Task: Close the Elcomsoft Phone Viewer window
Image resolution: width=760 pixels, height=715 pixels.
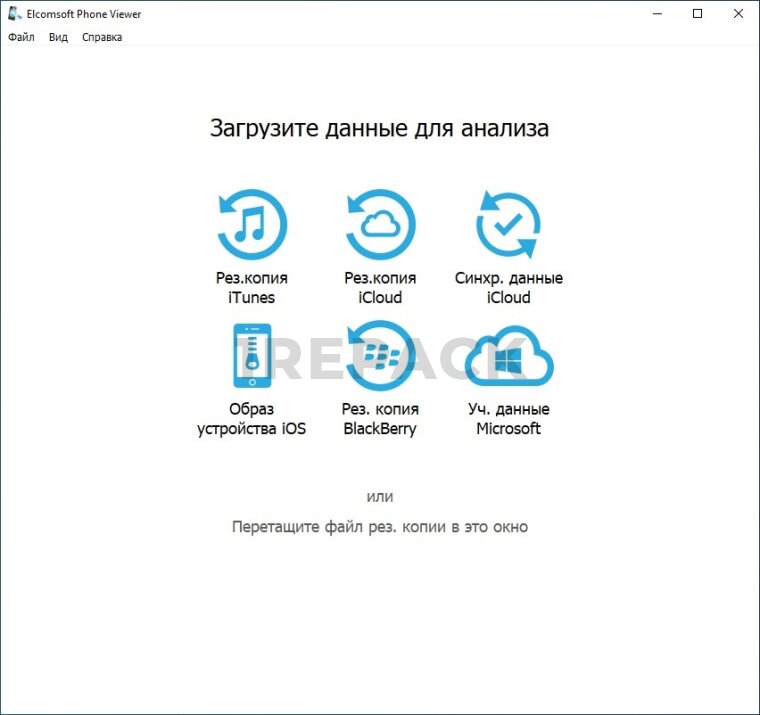Action: pyautogui.click(x=738, y=14)
